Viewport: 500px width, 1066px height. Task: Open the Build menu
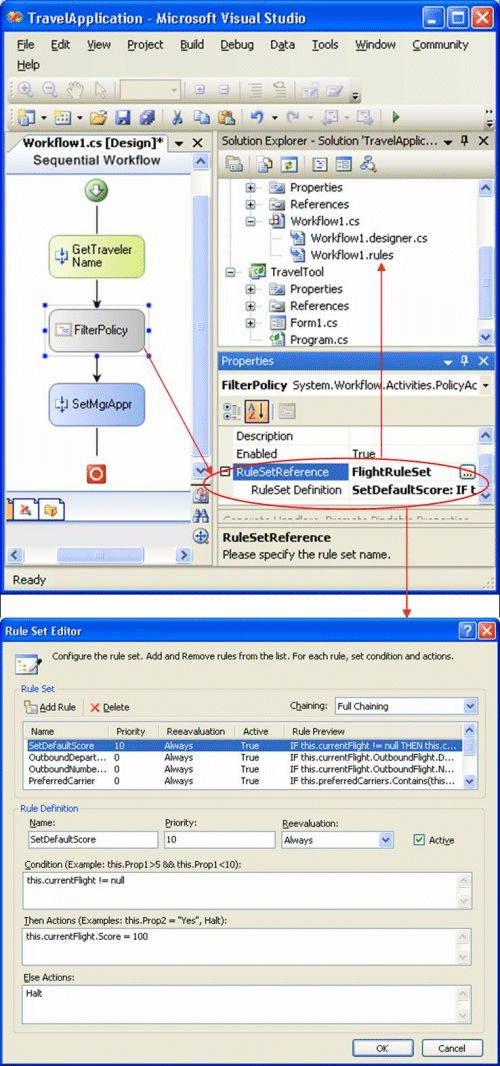(x=192, y=44)
